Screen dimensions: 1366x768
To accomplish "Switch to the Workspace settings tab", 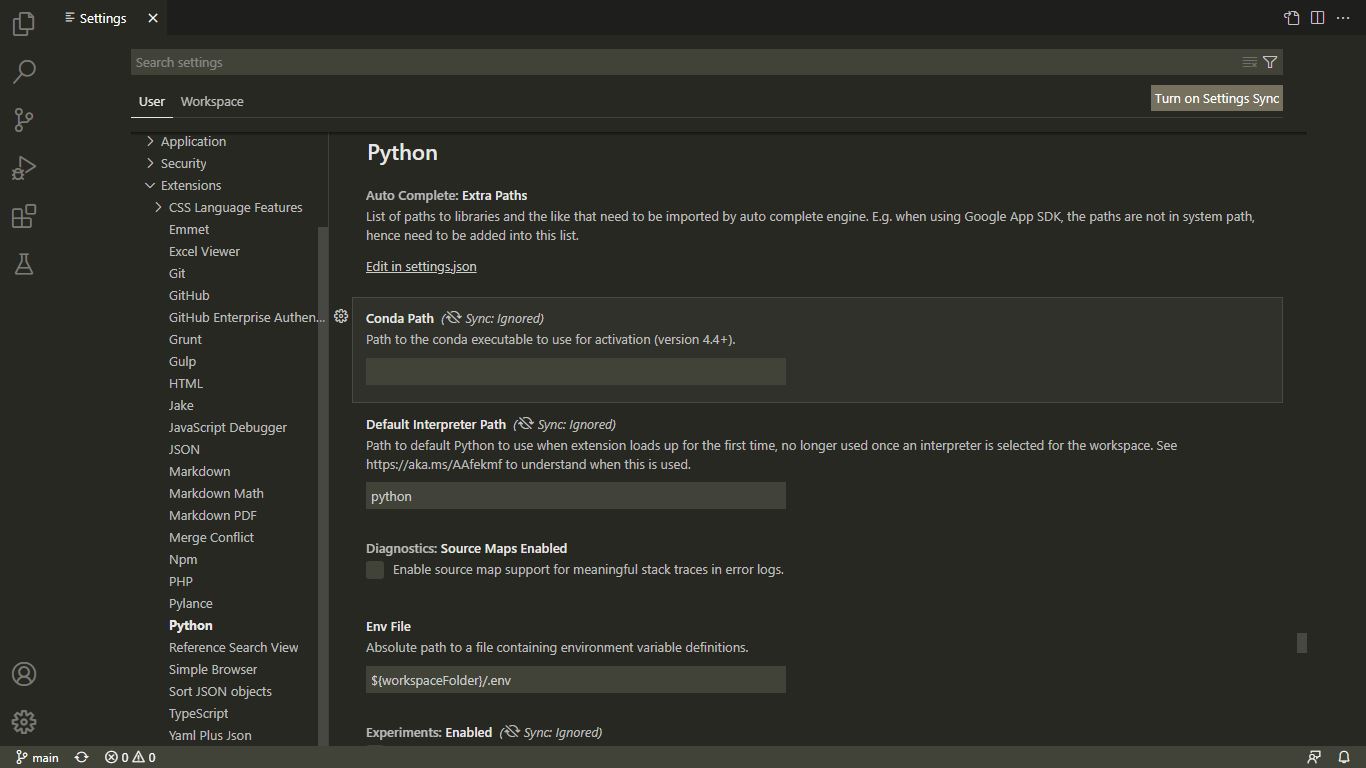I will click(211, 101).
